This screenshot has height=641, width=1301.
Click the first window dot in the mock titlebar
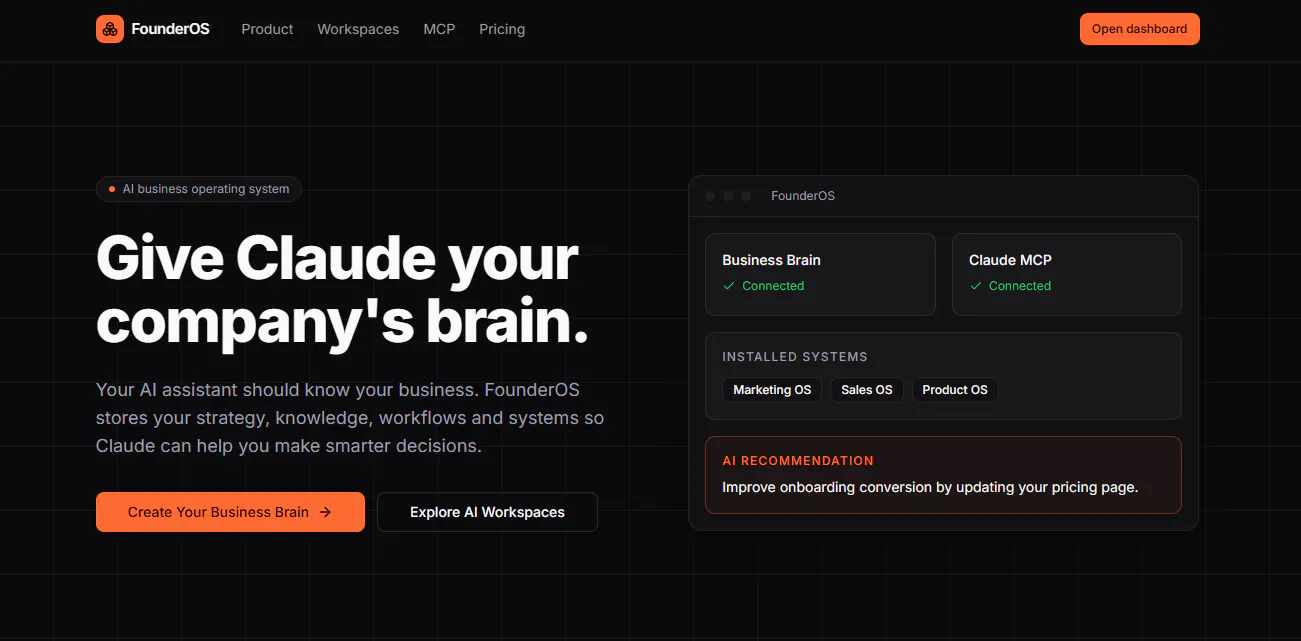pyautogui.click(x=710, y=196)
